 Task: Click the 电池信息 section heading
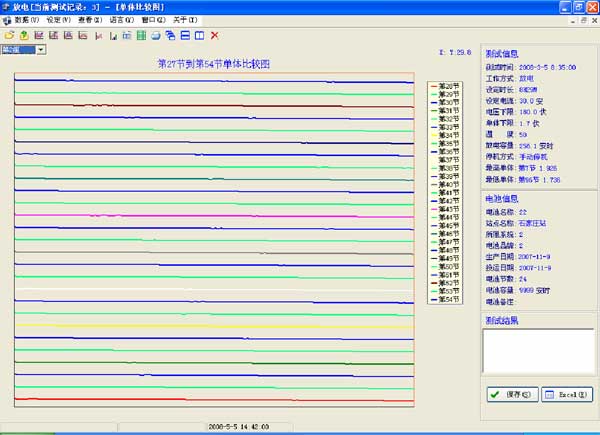click(x=502, y=199)
